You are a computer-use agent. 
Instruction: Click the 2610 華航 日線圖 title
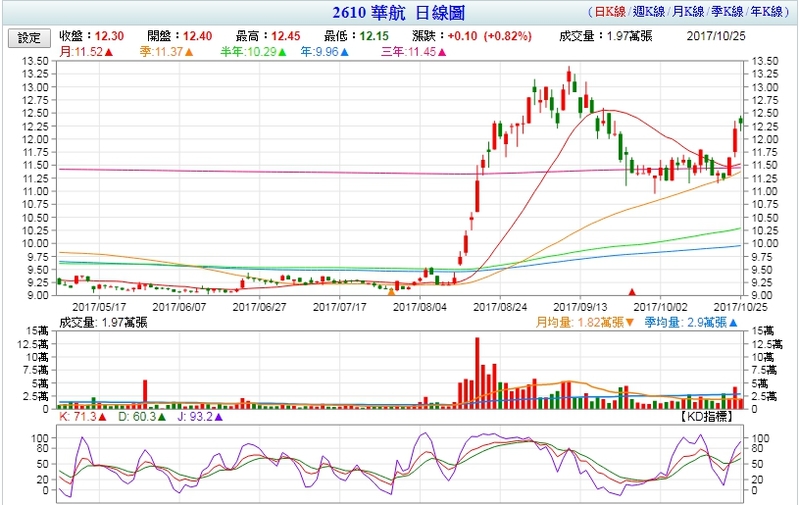tap(399, 13)
